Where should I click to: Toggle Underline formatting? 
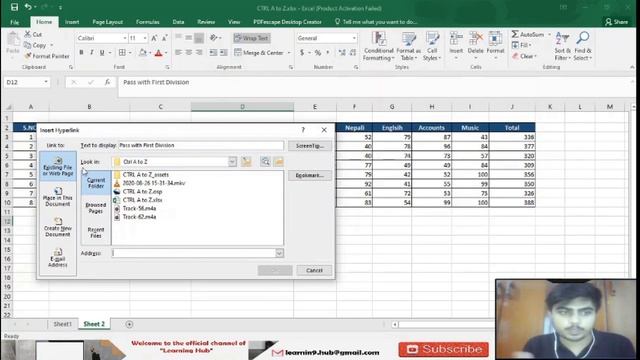[102, 53]
